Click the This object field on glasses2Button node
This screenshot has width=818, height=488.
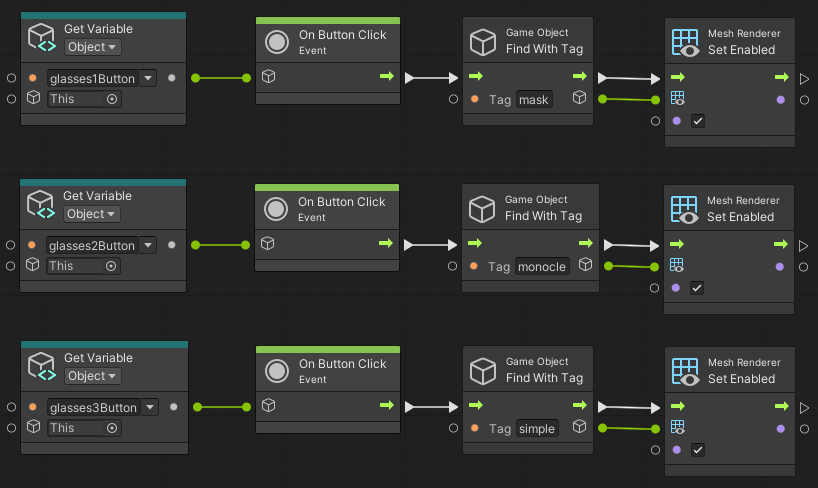point(83,266)
